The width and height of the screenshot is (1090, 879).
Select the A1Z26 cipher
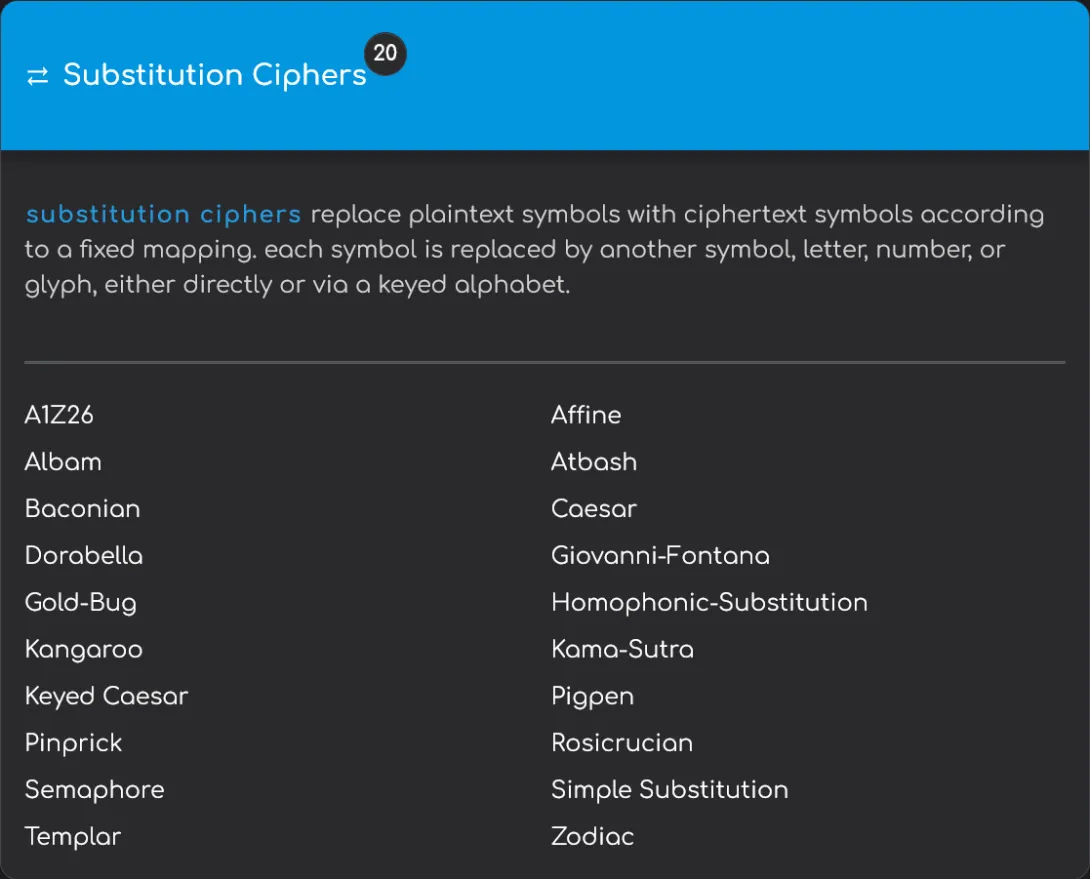point(59,415)
